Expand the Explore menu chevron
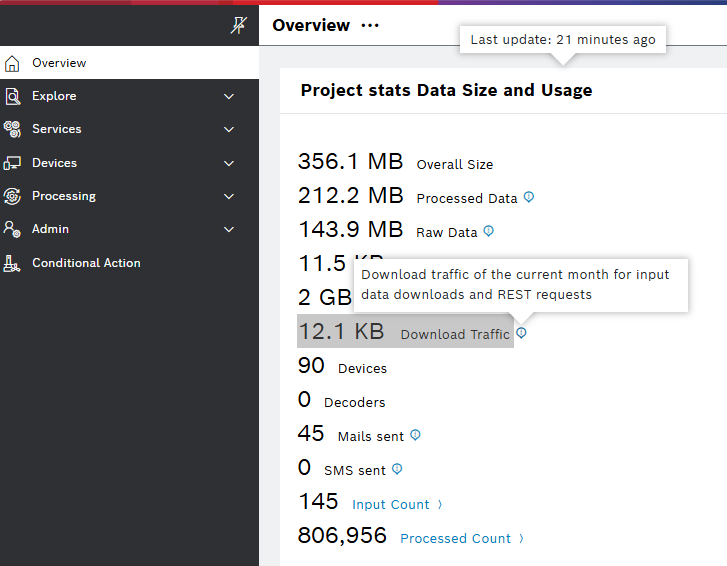The height and width of the screenshot is (566, 727). tap(229, 97)
